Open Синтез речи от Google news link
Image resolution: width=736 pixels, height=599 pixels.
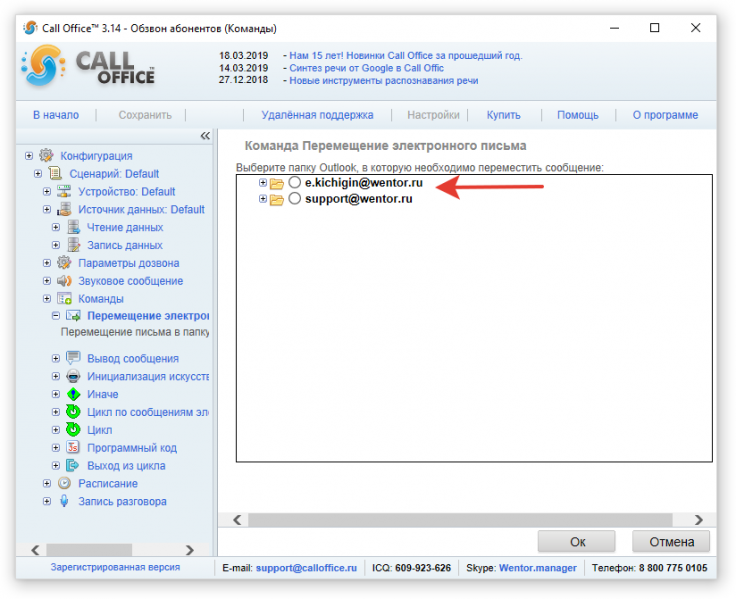(366, 68)
